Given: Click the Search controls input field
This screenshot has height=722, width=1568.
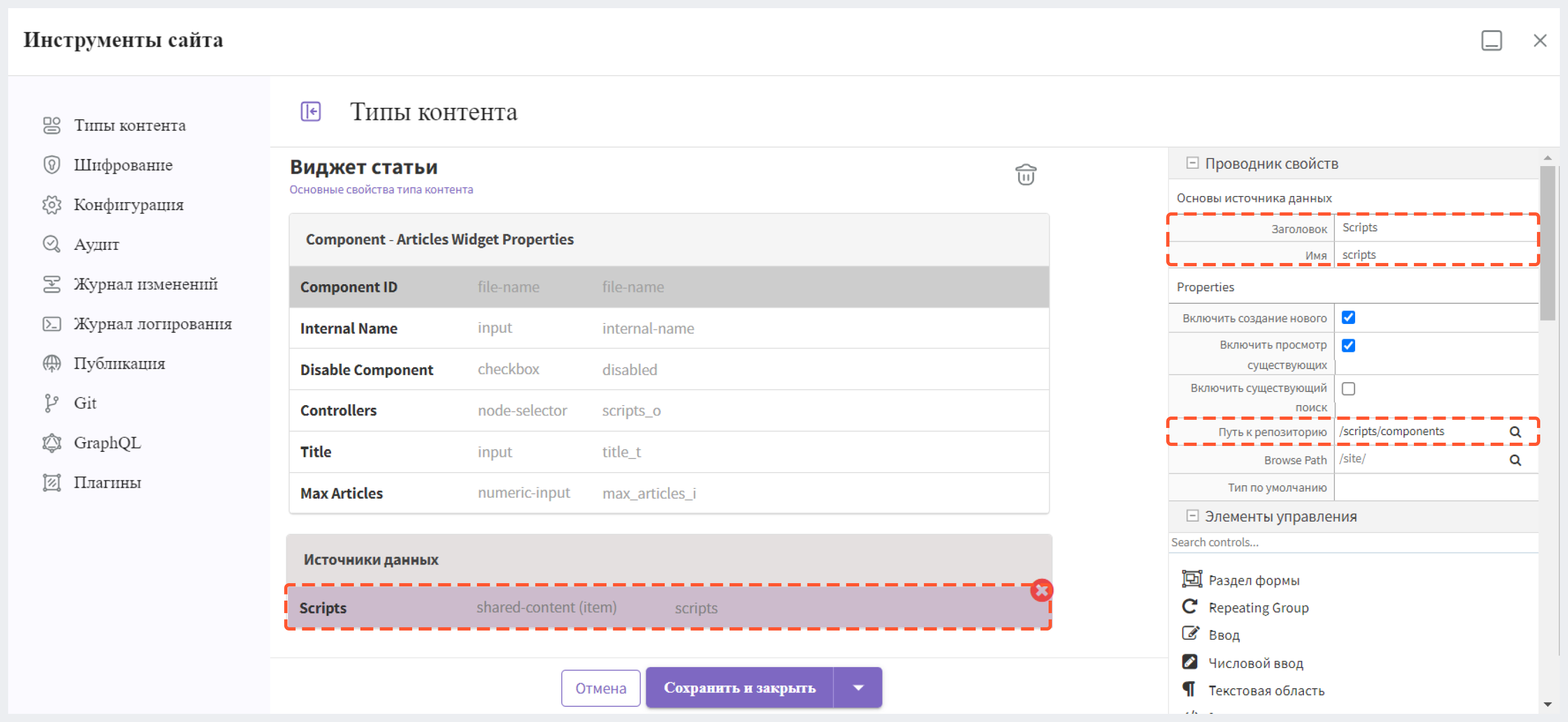Looking at the screenshot, I should click(x=1353, y=542).
